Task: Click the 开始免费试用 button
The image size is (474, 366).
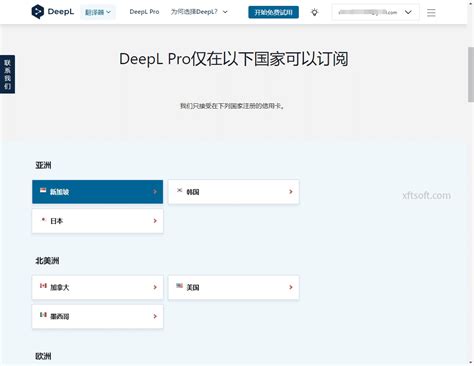Action: click(x=273, y=12)
